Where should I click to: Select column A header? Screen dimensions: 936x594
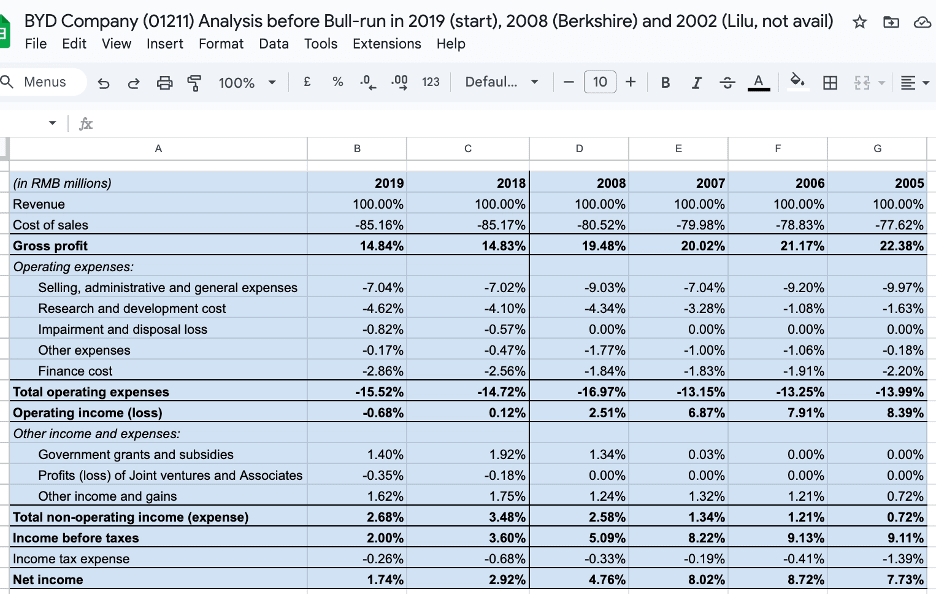pyautogui.click(x=158, y=149)
